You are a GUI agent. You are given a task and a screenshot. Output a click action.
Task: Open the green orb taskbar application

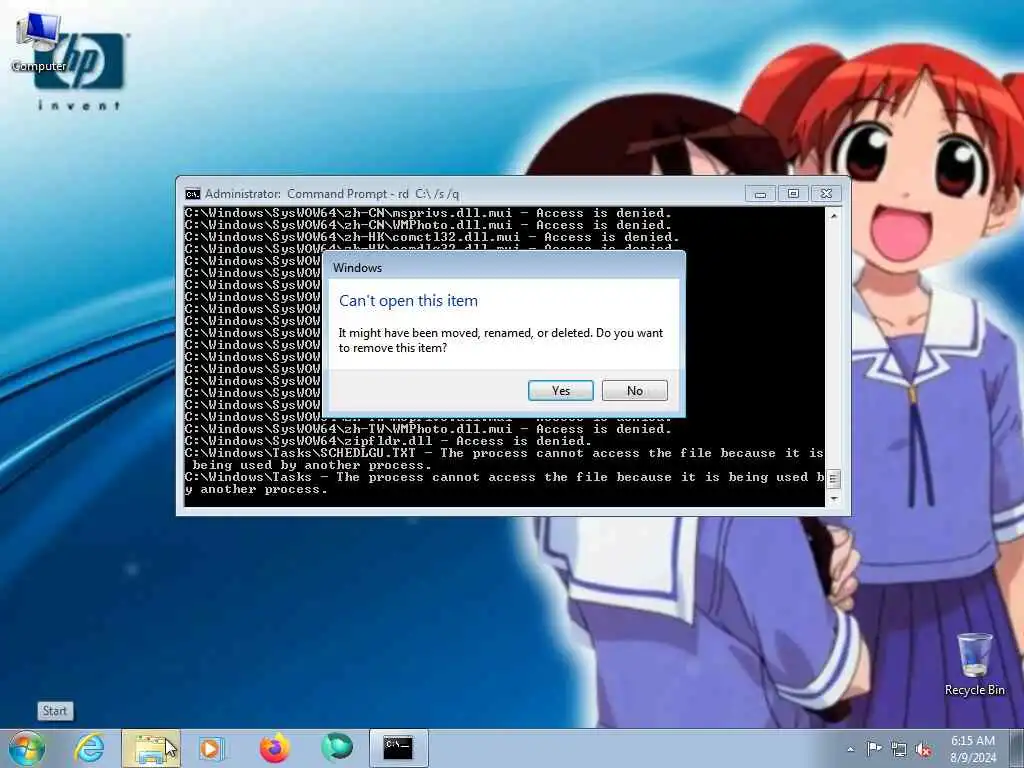coord(337,748)
